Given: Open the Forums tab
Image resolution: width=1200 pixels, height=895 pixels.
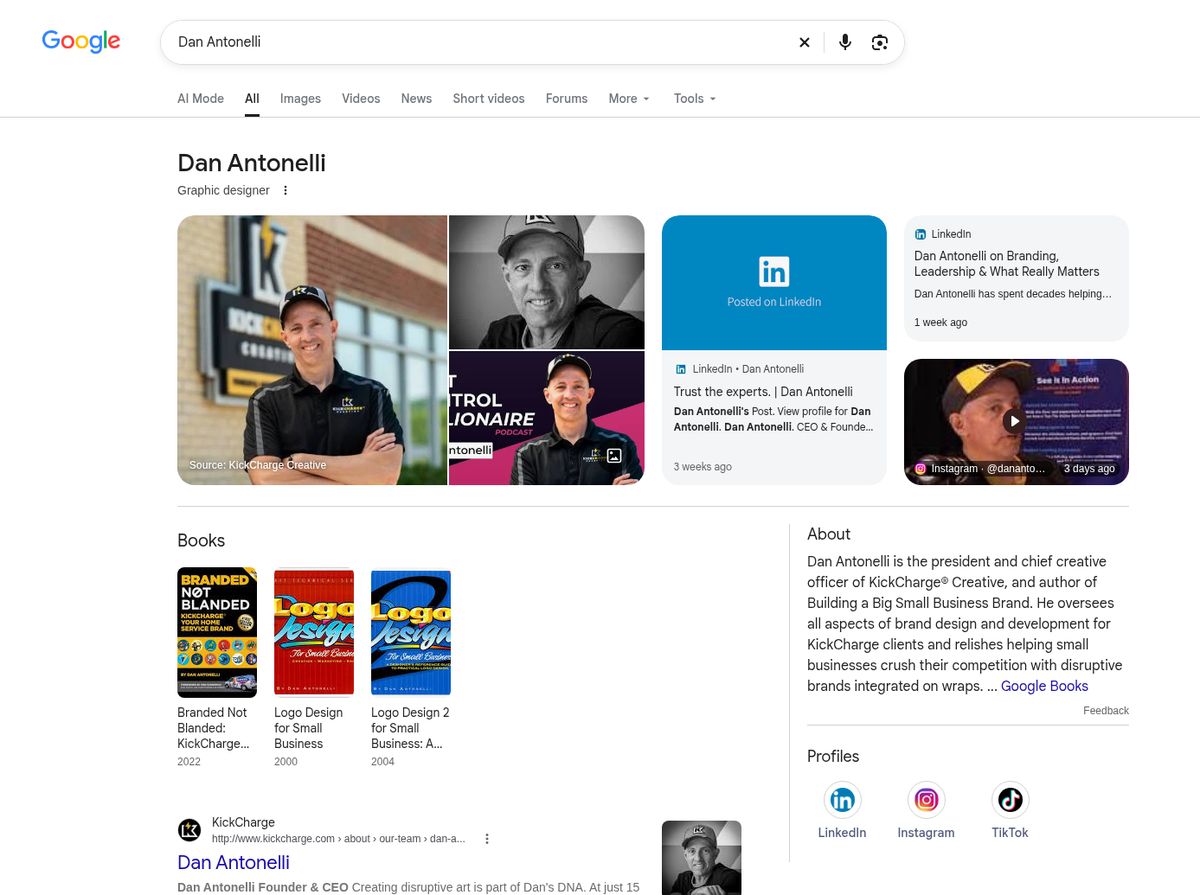Looking at the screenshot, I should (566, 98).
